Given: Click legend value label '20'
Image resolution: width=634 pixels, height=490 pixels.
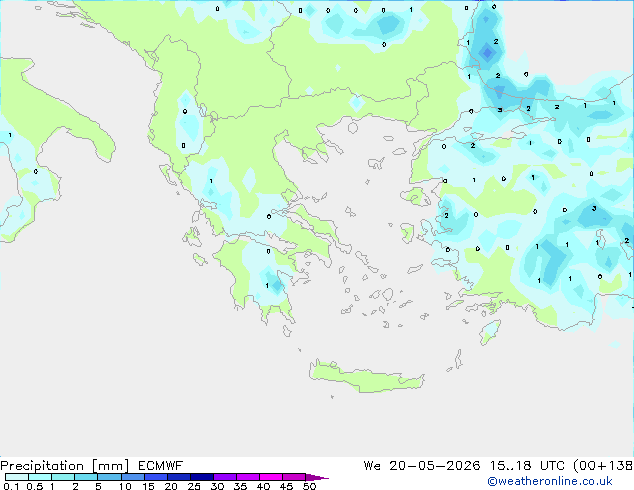Looking at the screenshot, I should pyautogui.click(x=171, y=486).
